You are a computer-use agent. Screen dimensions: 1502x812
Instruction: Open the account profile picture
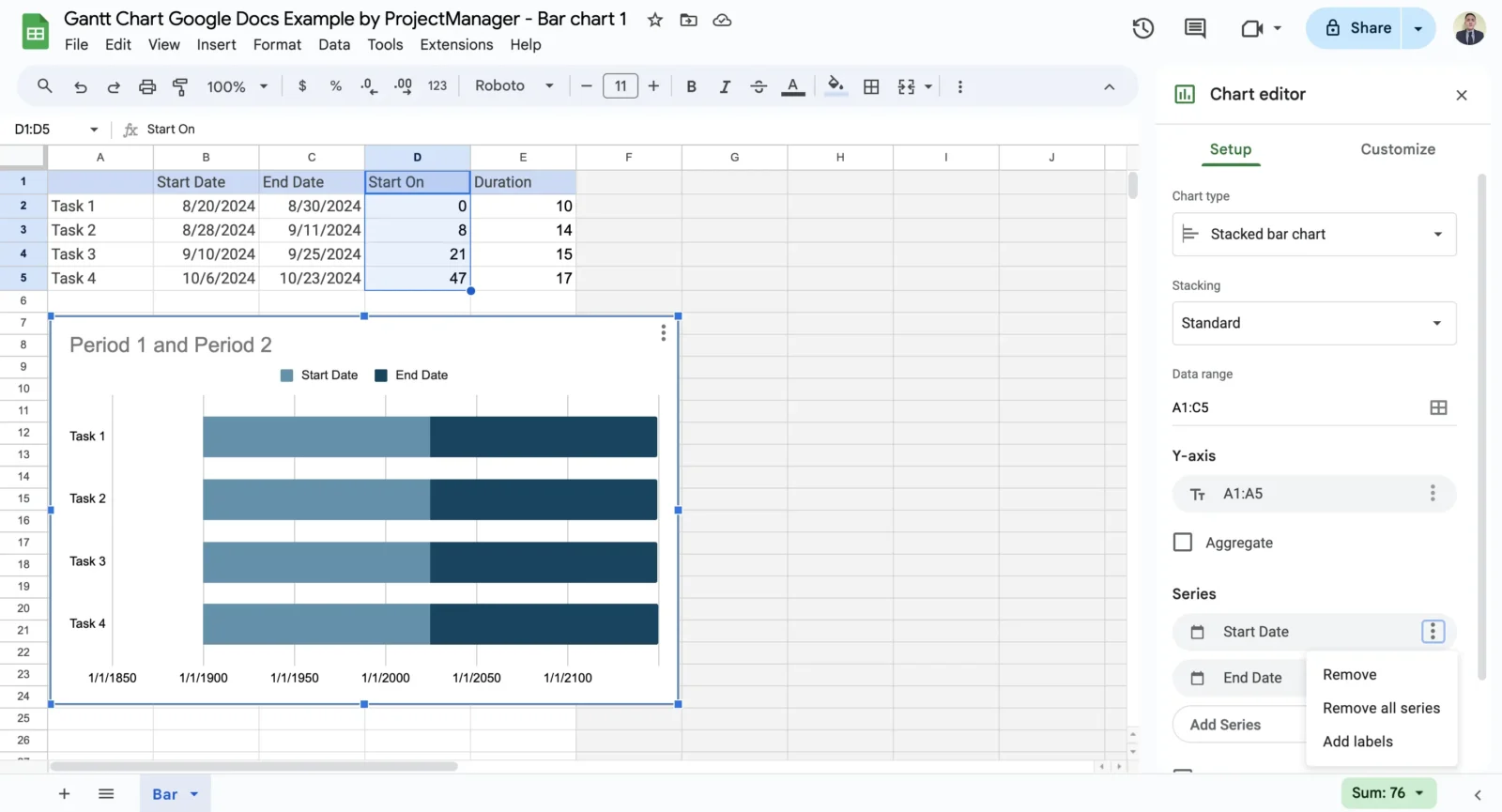tap(1469, 28)
